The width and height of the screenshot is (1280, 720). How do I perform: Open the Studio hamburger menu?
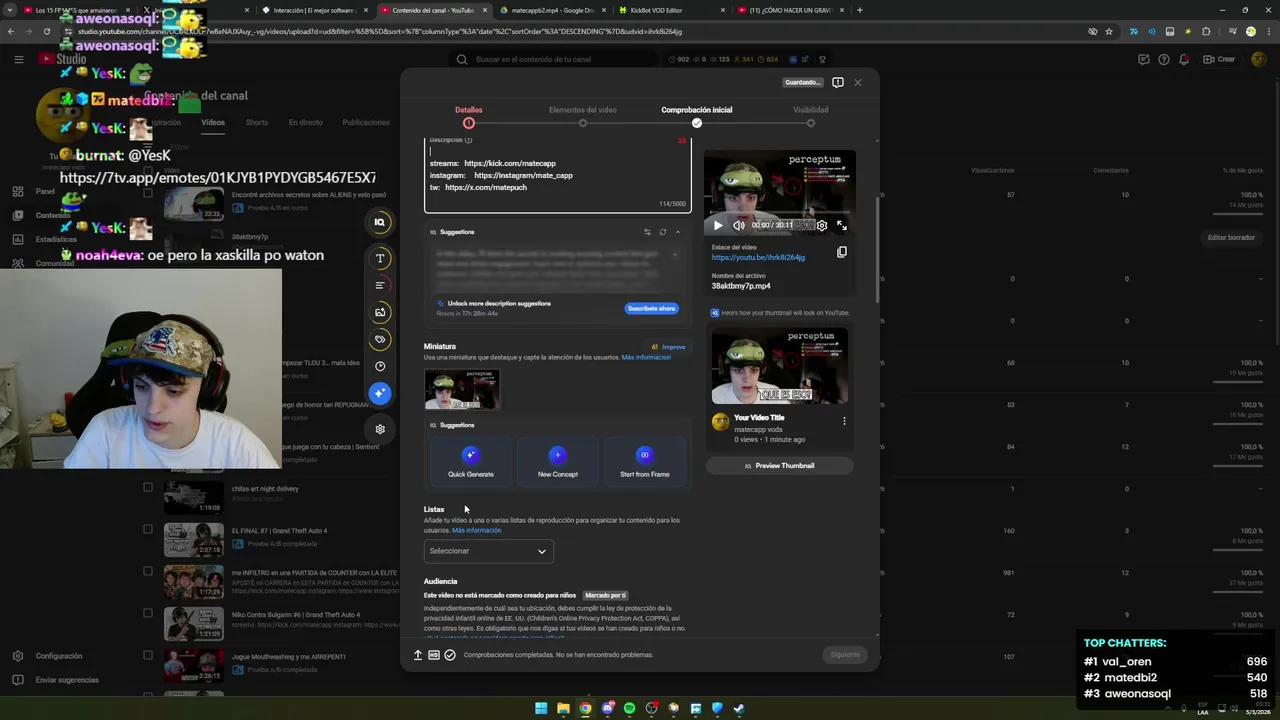pos(18,59)
